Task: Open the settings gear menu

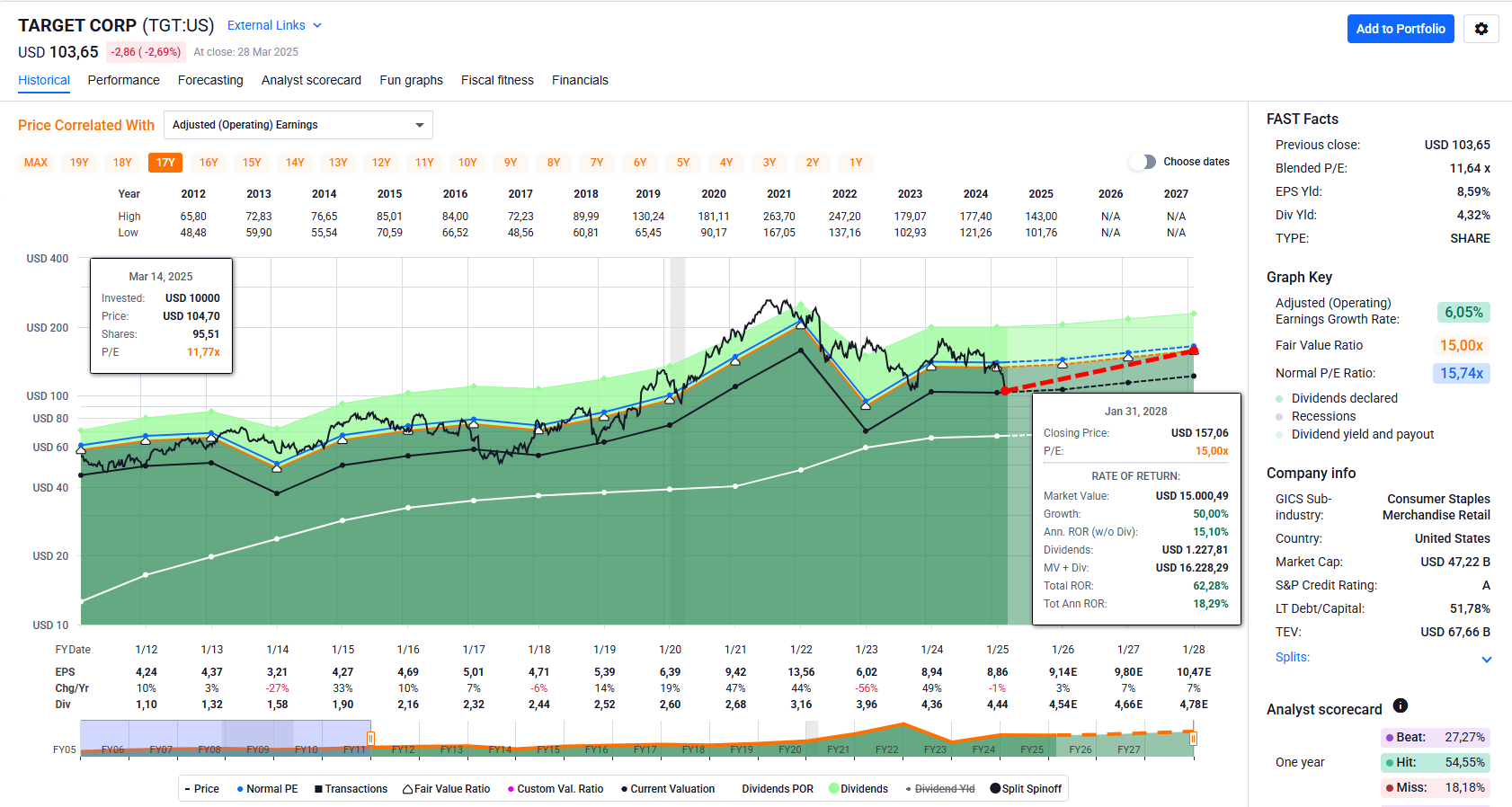Action: point(1481,29)
